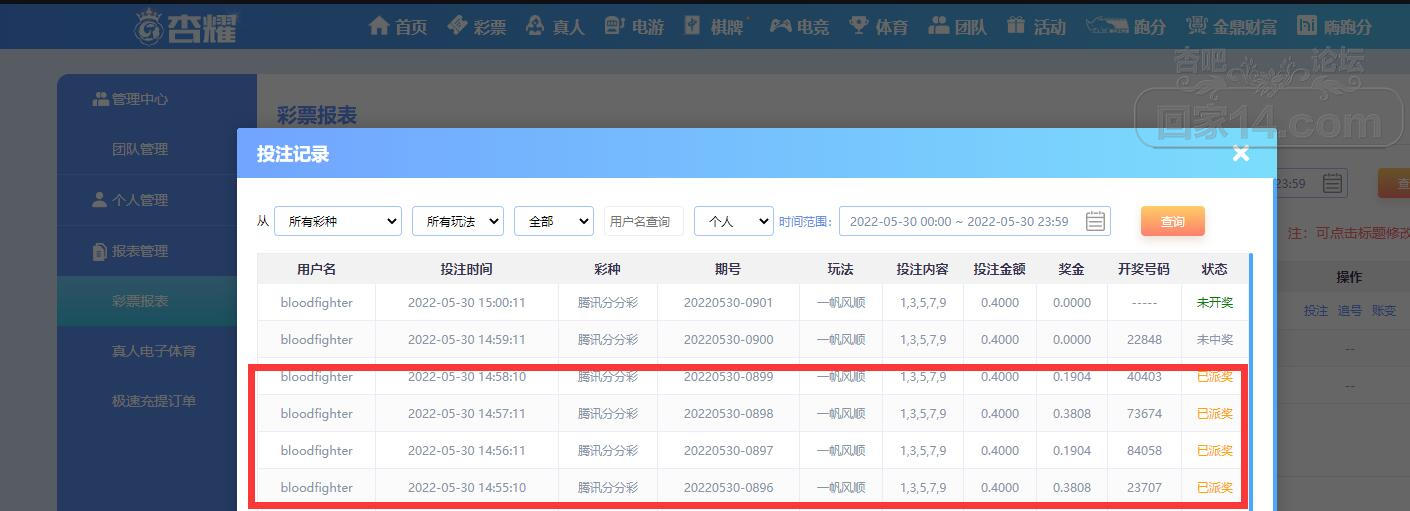Click the 时间范围 date range field
The image size is (1410, 511).
click(x=975, y=221)
